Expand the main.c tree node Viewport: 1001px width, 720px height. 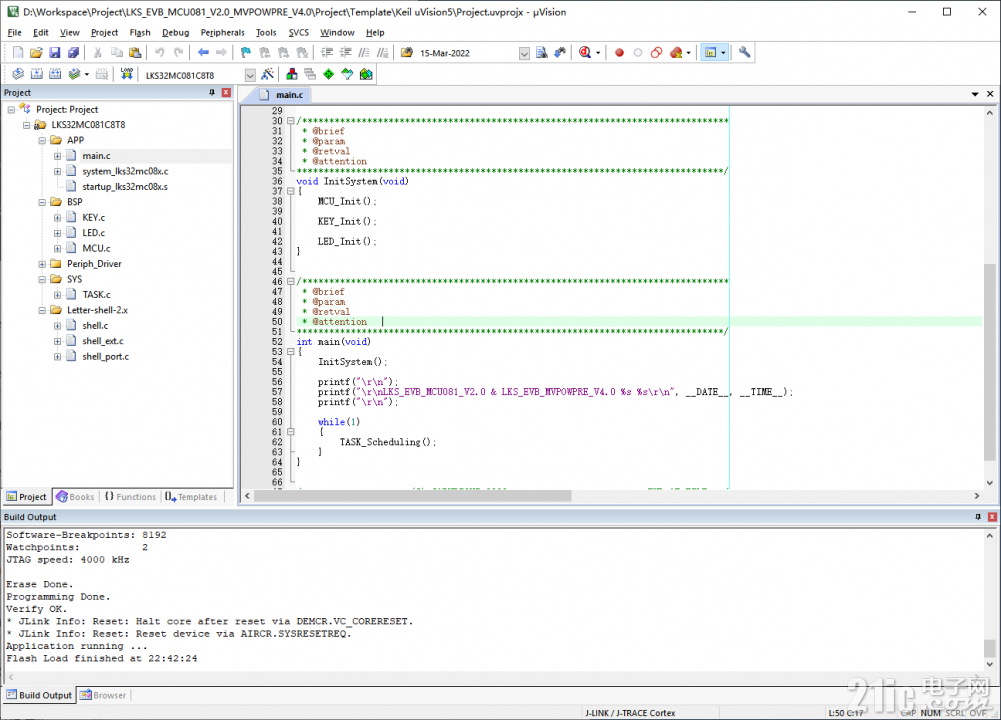click(x=57, y=156)
